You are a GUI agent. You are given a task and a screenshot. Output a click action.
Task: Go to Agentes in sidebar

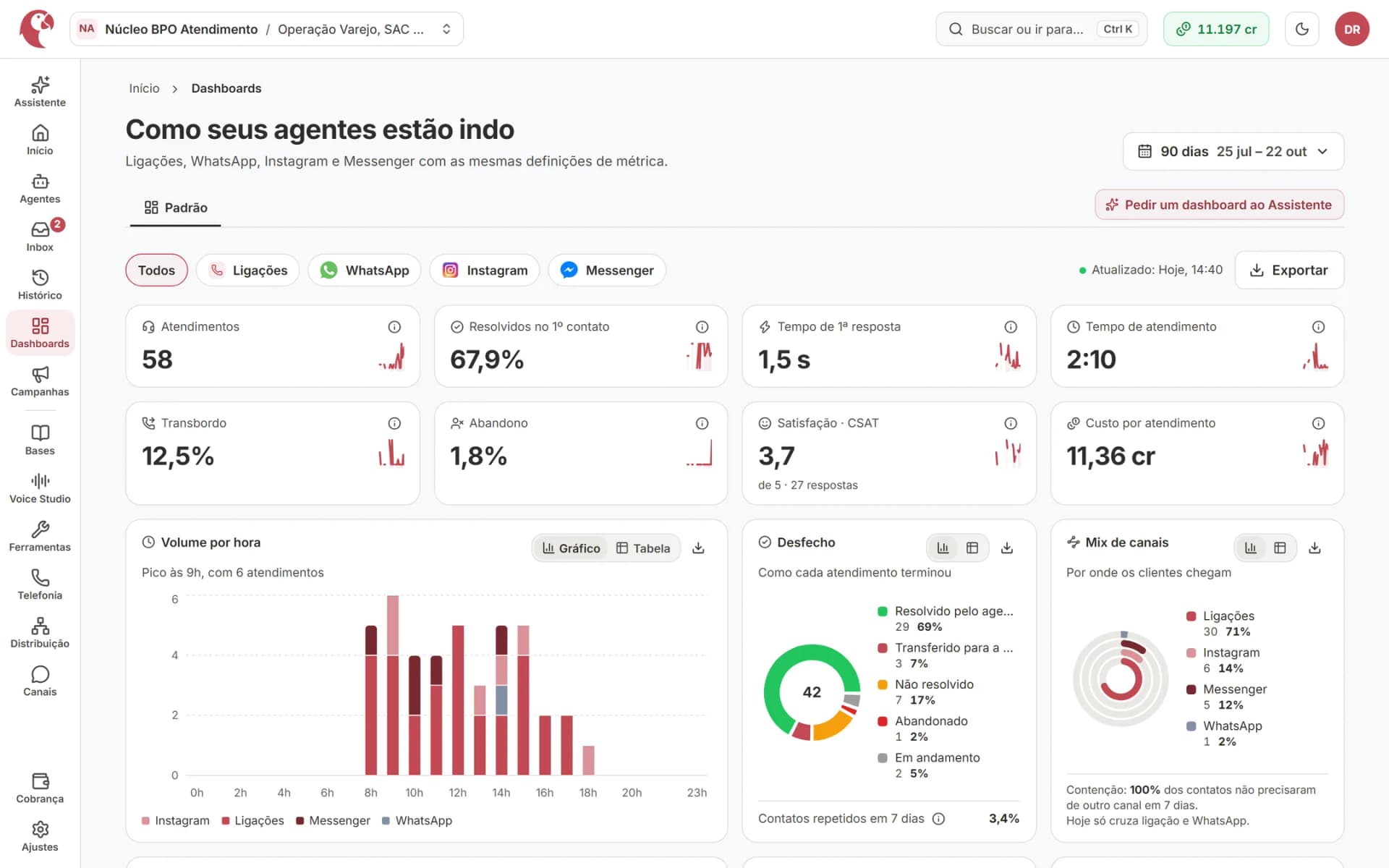click(x=40, y=189)
